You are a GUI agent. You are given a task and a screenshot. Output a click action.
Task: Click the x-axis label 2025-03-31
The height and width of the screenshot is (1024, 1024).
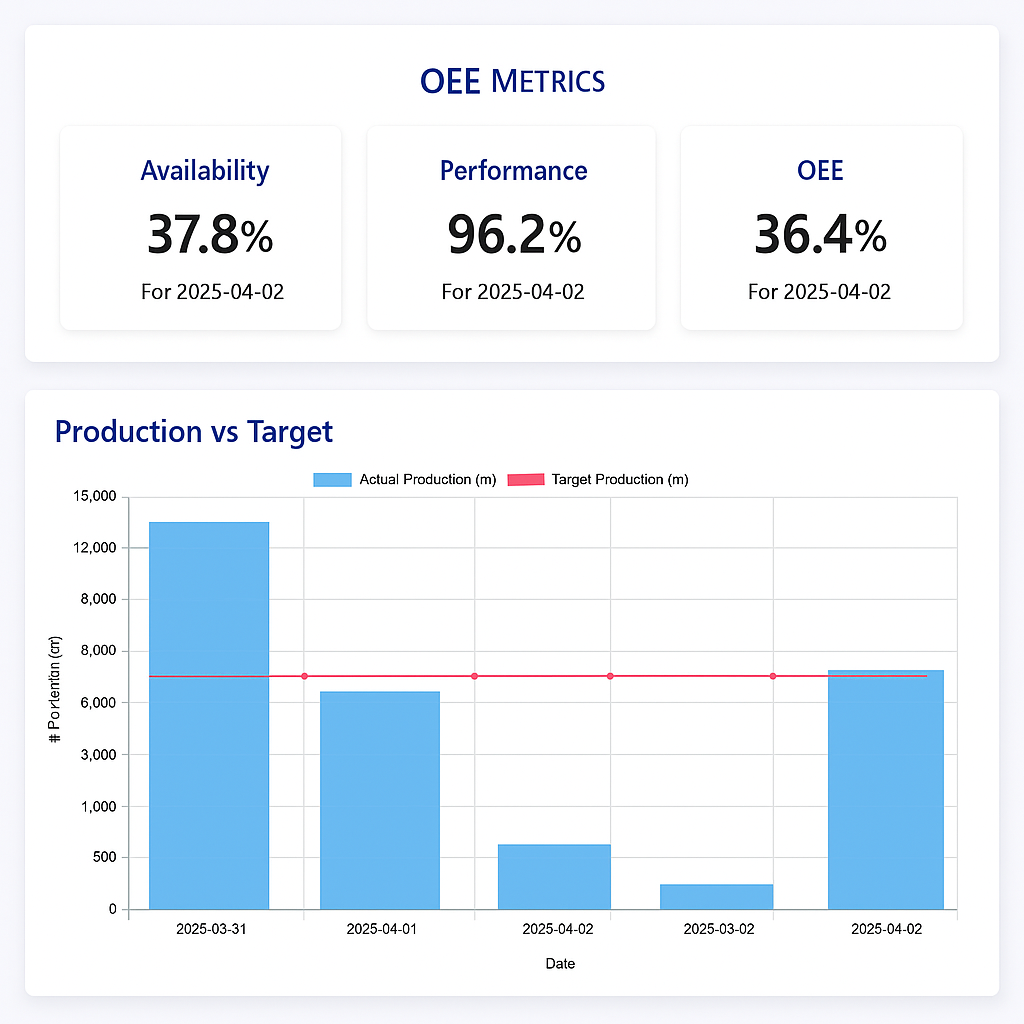pyautogui.click(x=209, y=929)
